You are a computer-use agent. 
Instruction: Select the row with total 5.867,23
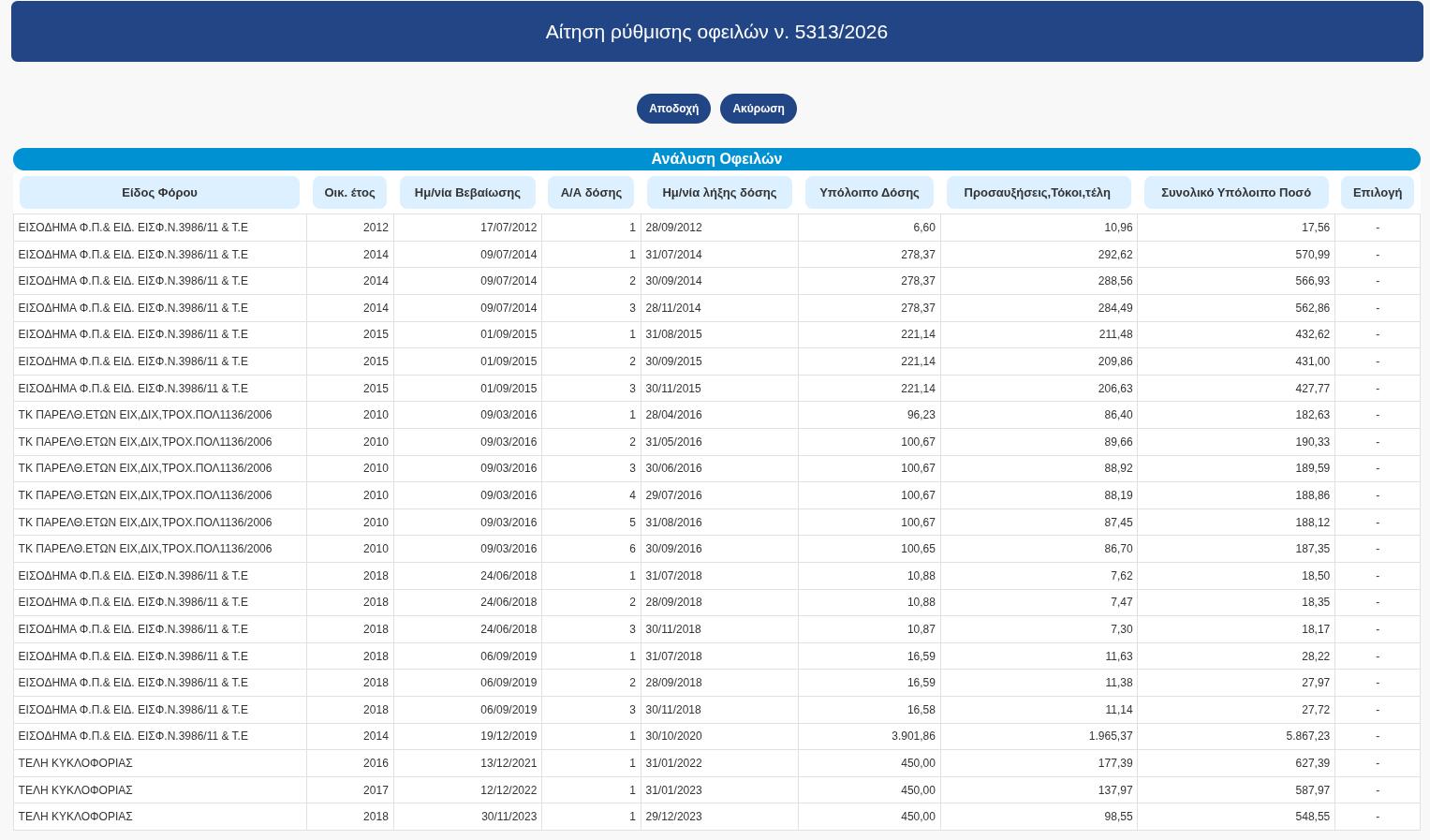(x=716, y=736)
